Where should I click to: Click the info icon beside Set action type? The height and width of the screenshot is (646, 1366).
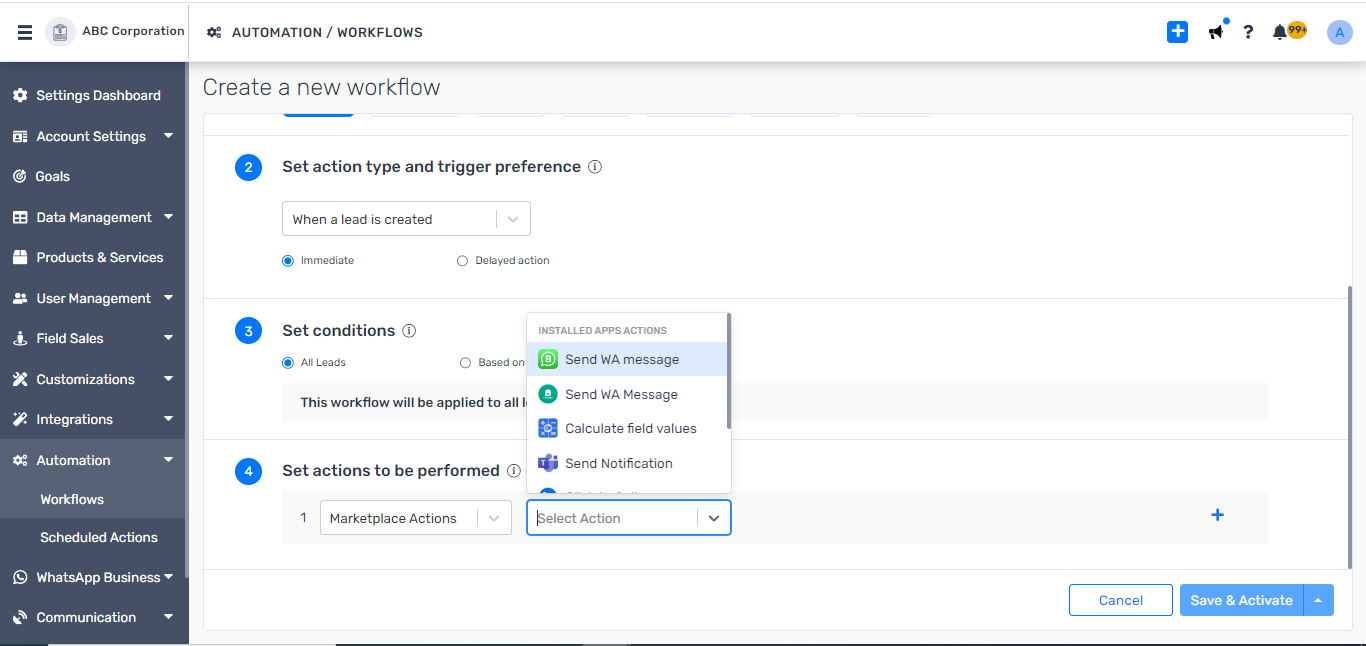pyautogui.click(x=595, y=167)
